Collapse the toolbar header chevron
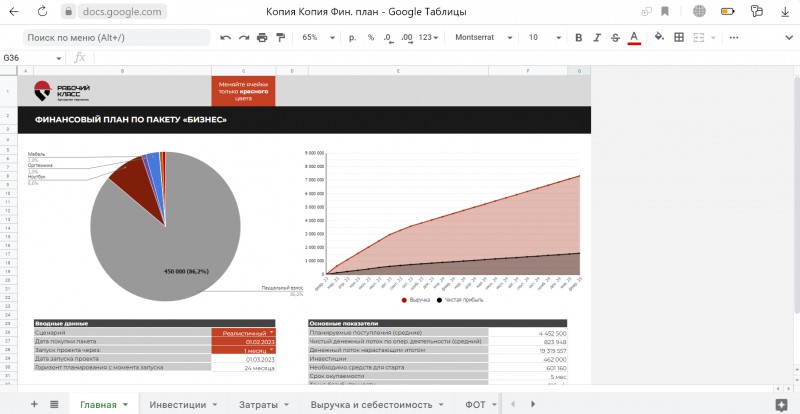Image resolution: width=800 pixels, height=414 pixels. (x=788, y=37)
